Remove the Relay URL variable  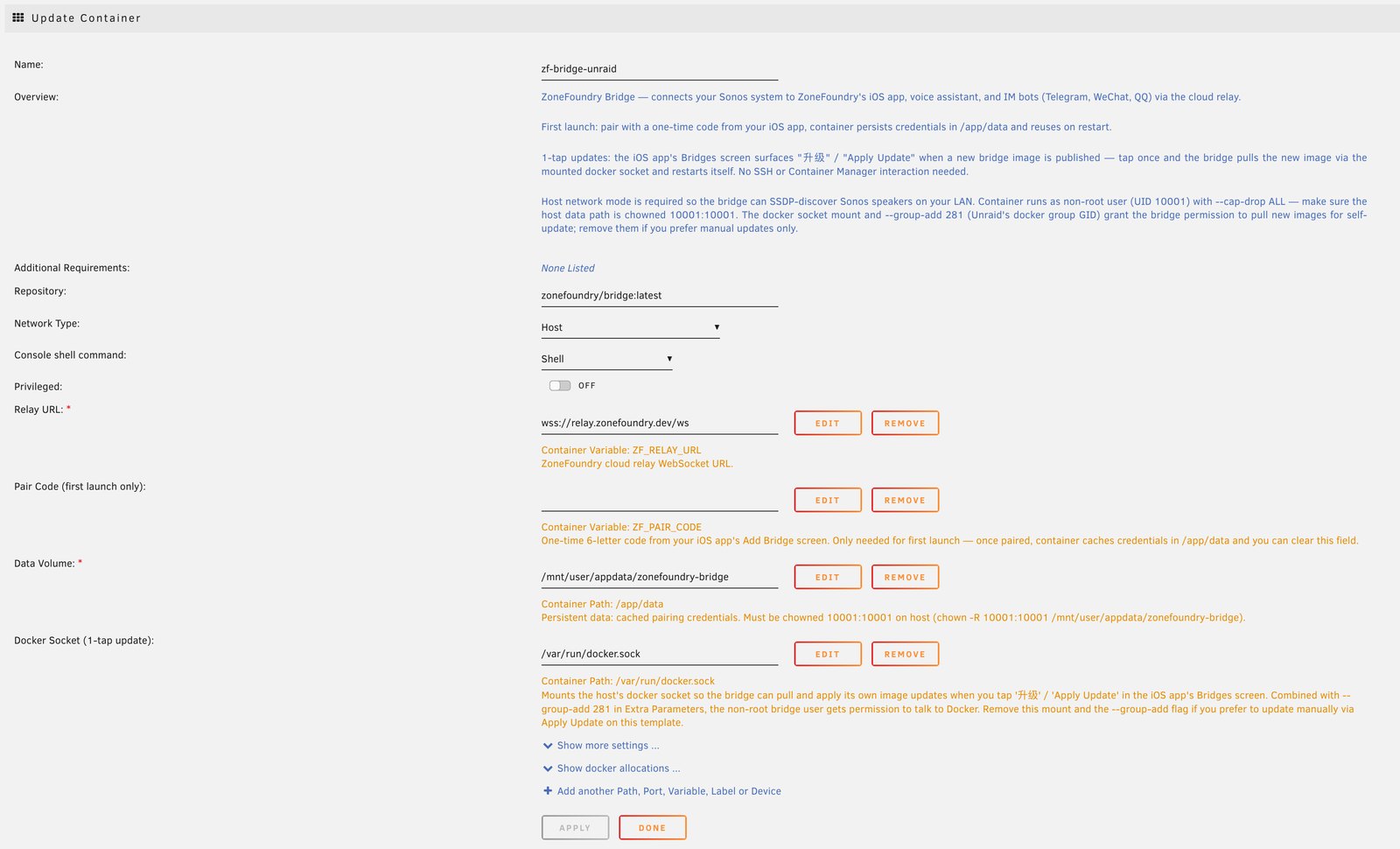pos(905,423)
